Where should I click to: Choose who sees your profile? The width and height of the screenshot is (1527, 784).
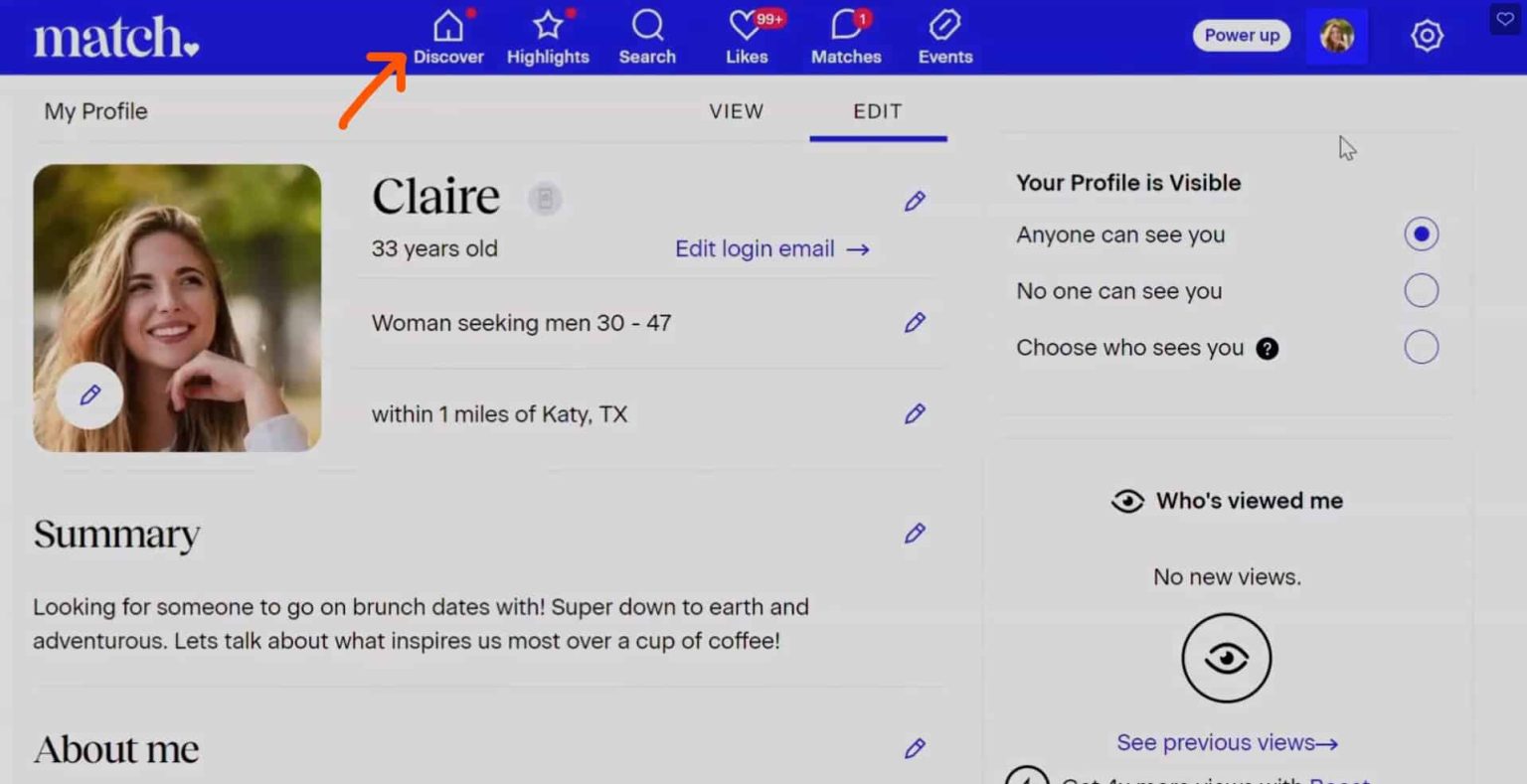[1421, 347]
